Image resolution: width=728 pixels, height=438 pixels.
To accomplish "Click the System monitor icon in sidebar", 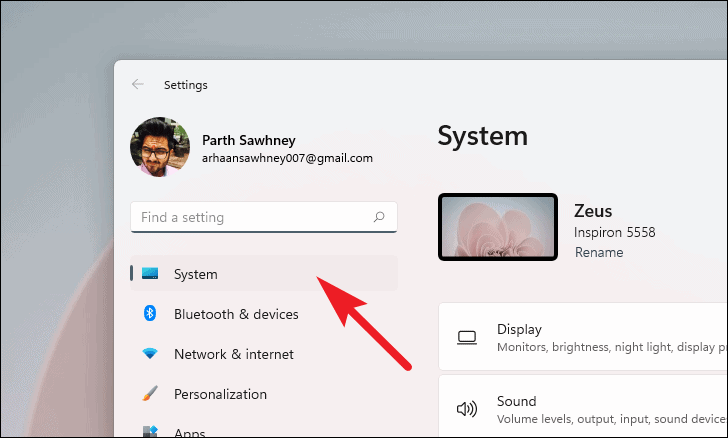I will (x=150, y=274).
